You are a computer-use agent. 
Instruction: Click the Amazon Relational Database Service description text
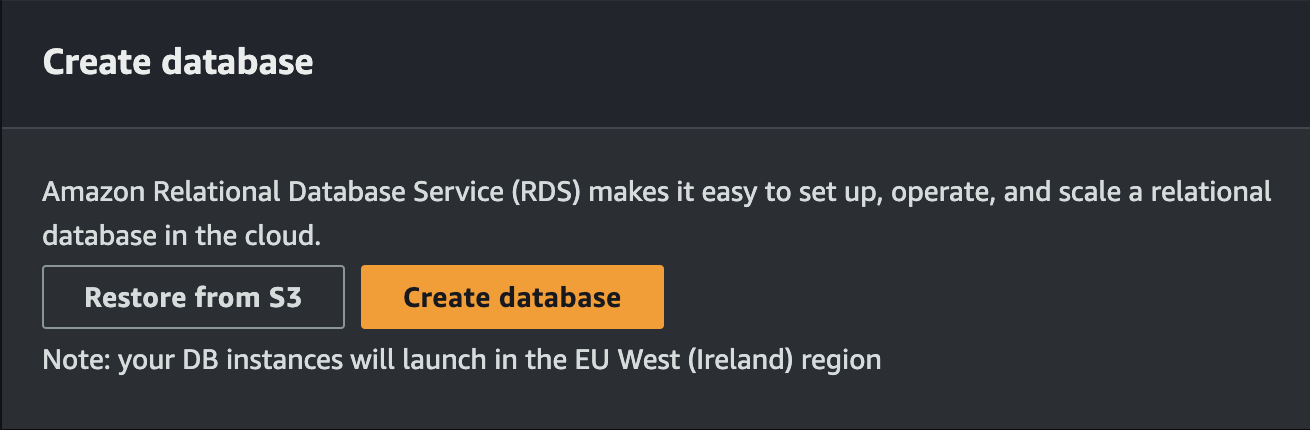point(657,213)
